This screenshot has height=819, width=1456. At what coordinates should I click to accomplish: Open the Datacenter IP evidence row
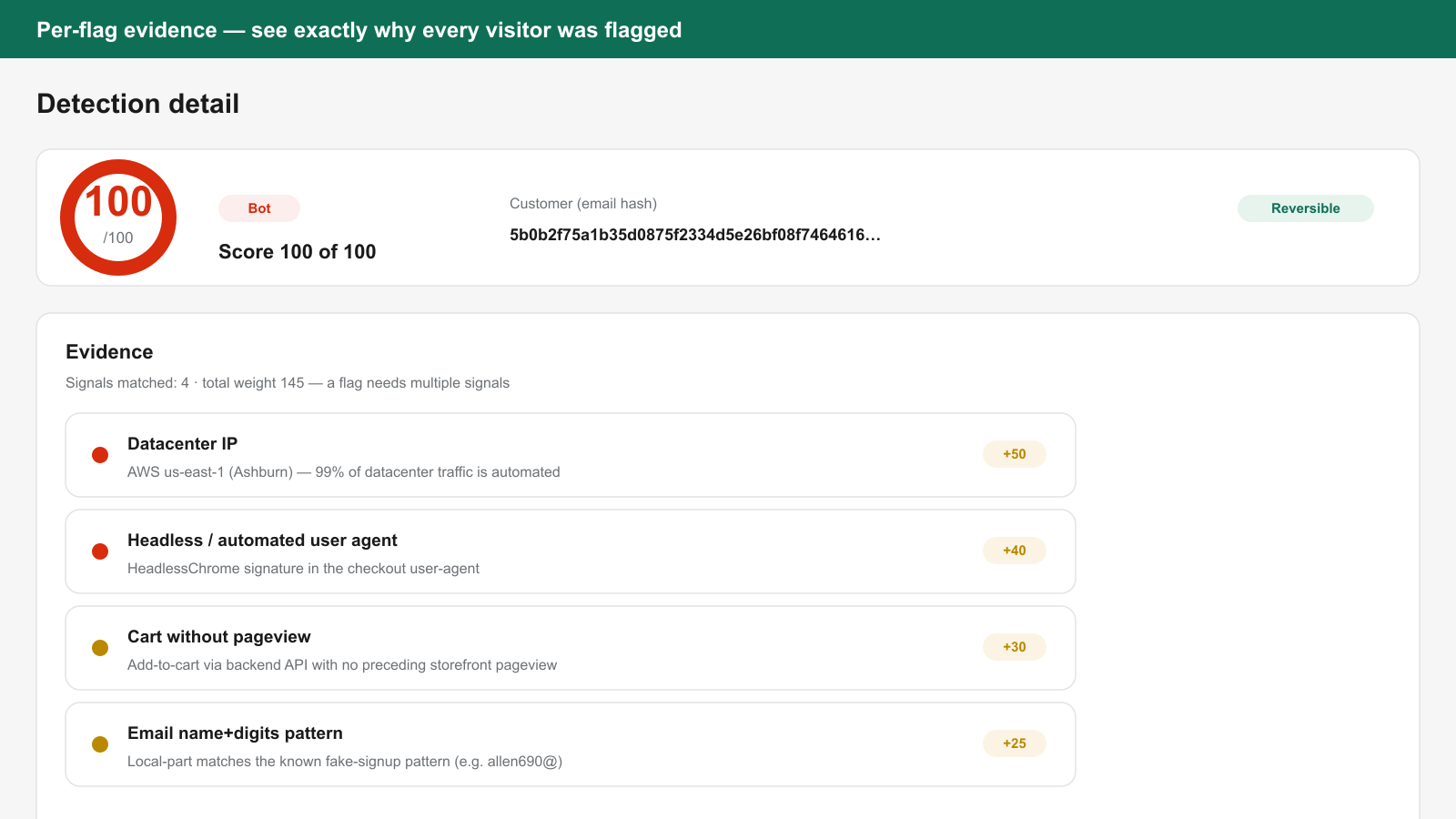click(x=571, y=455)
